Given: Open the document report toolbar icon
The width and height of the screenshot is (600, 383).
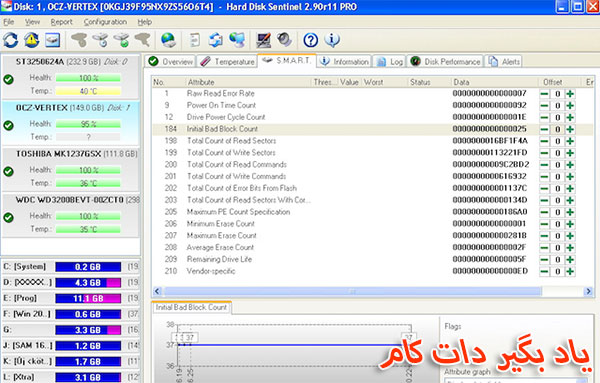Looking at the screenshot, I should 195,40.
